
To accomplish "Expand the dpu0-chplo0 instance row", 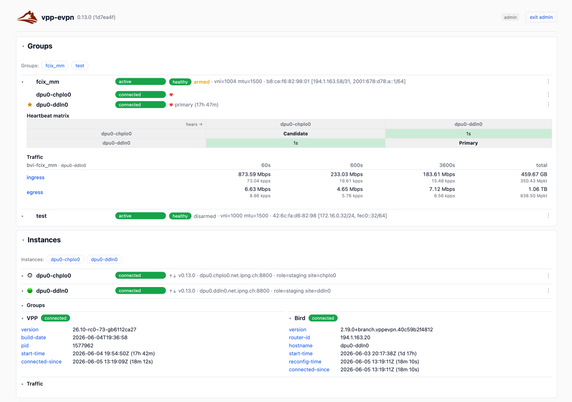I will pyautogui.click(x=23, y=276).
